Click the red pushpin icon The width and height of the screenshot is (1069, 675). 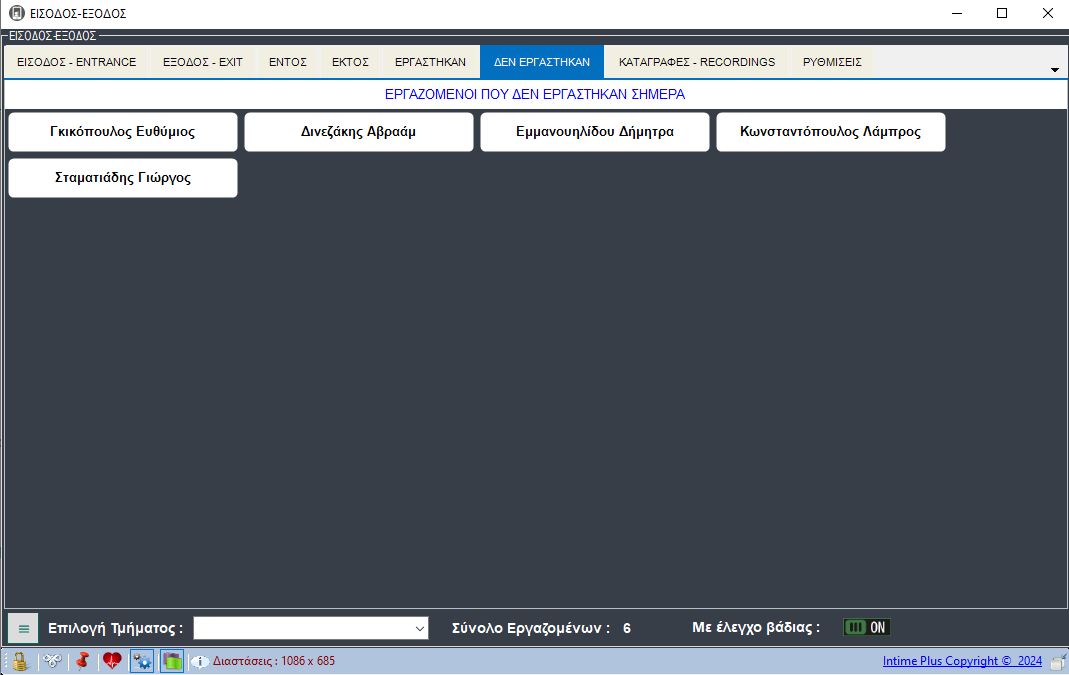(82, 661)
